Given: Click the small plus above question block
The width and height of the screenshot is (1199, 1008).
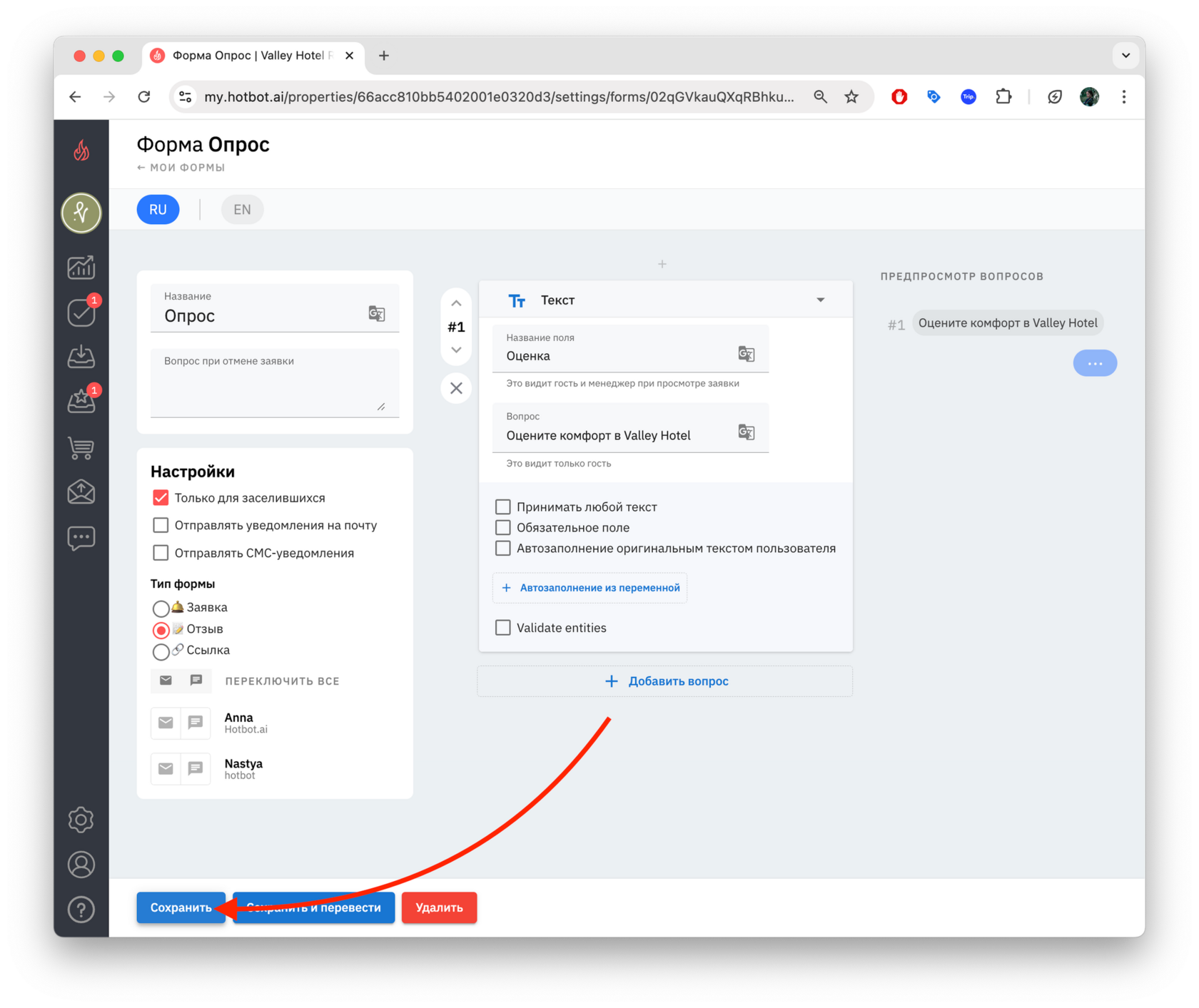Looking at the screenshot, I should pyautogui.click(x=662, y=264).
